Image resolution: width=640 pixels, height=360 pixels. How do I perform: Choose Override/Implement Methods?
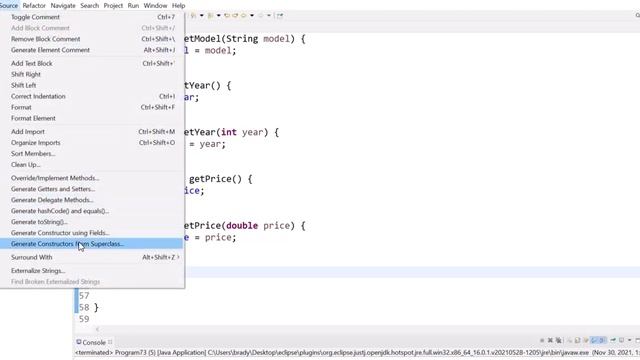(x=92, y=179)
